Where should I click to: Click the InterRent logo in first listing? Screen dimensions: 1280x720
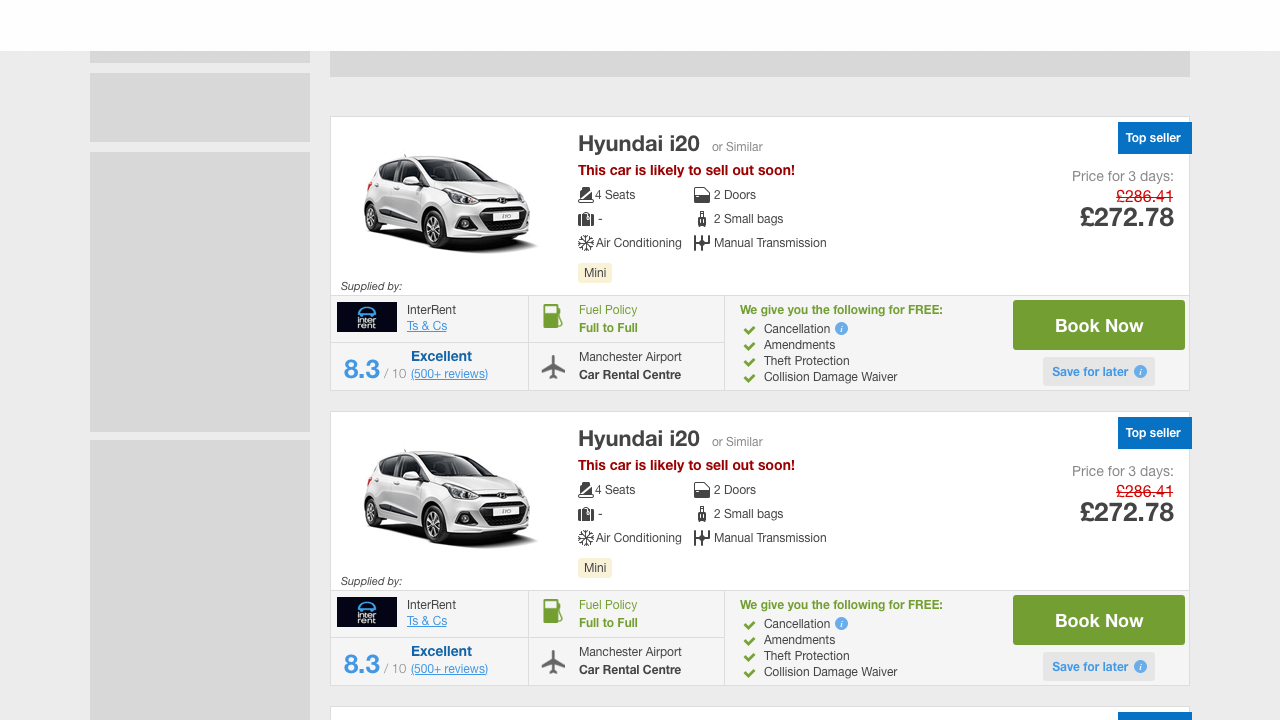(x=367, y=317)
